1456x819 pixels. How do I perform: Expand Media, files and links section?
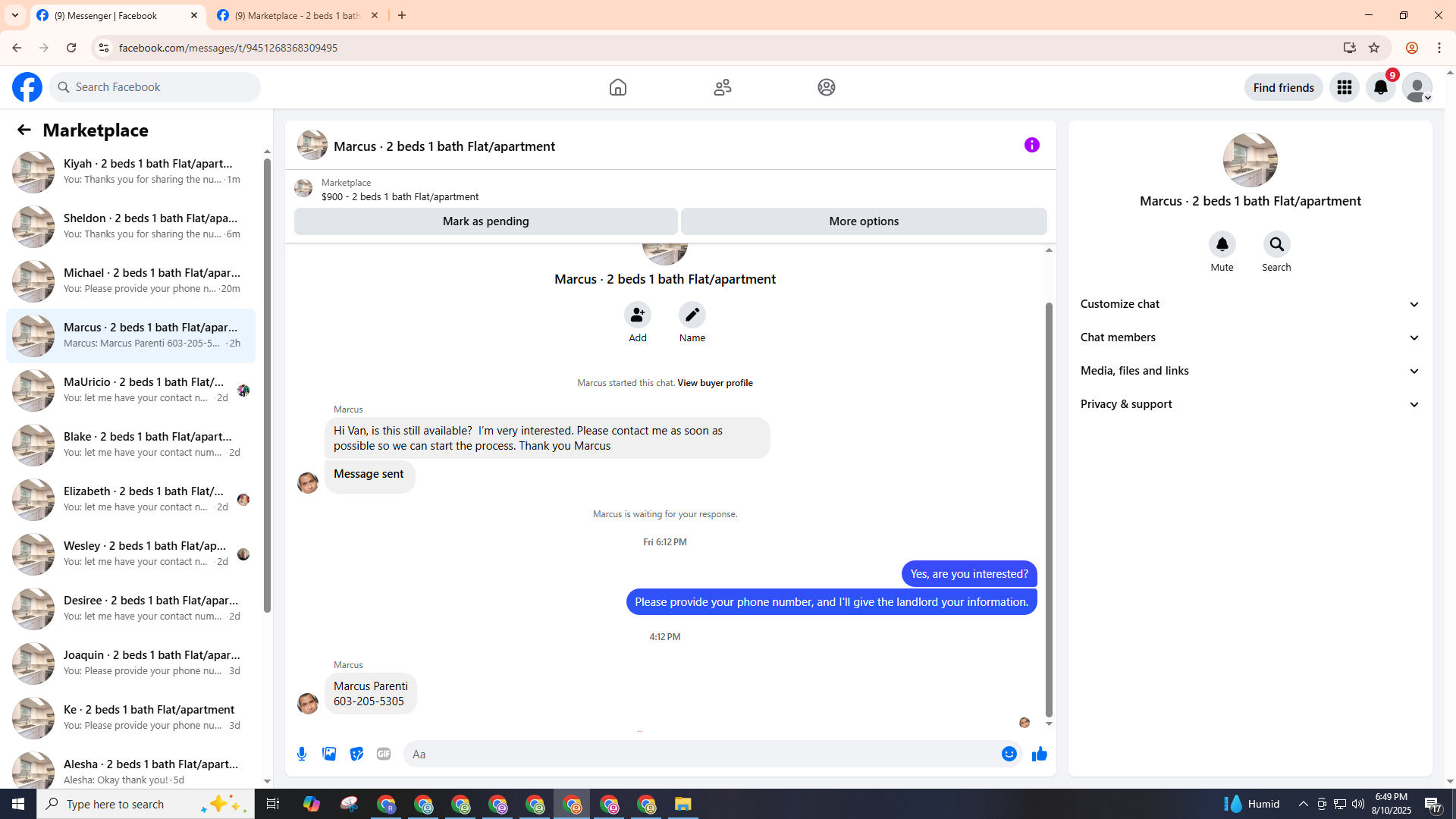click(1250, 371)
